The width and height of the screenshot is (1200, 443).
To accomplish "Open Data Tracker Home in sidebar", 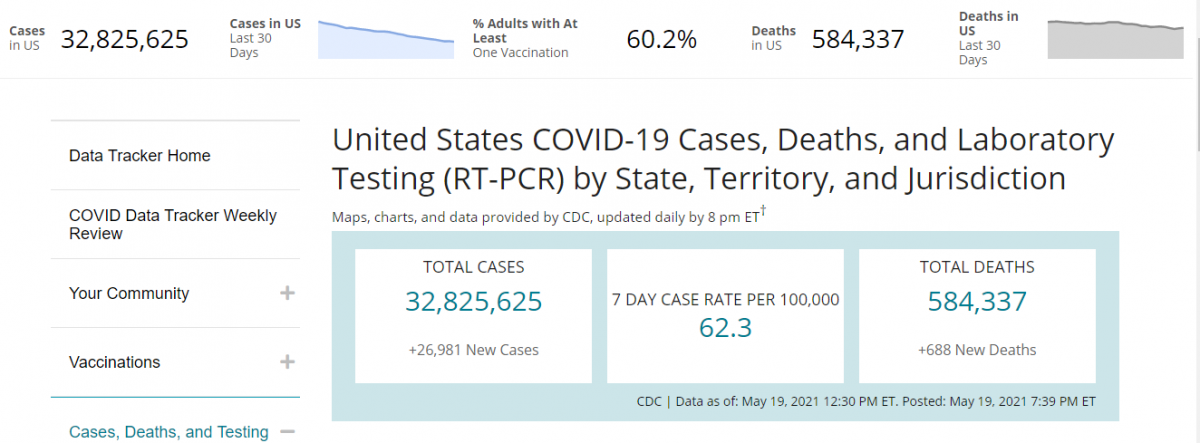I will click(x=140, y=156).
